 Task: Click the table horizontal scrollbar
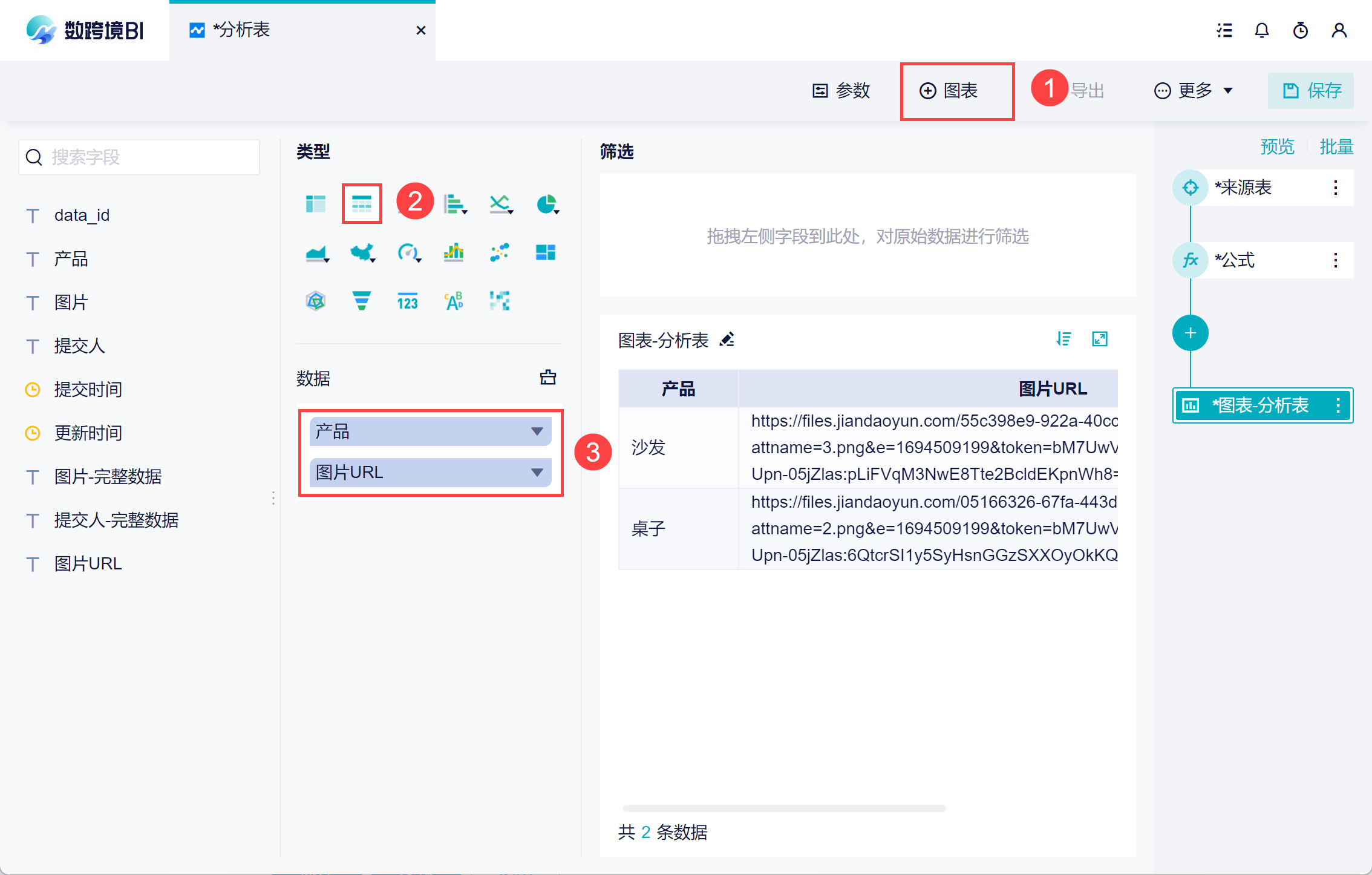pos(784,808)
